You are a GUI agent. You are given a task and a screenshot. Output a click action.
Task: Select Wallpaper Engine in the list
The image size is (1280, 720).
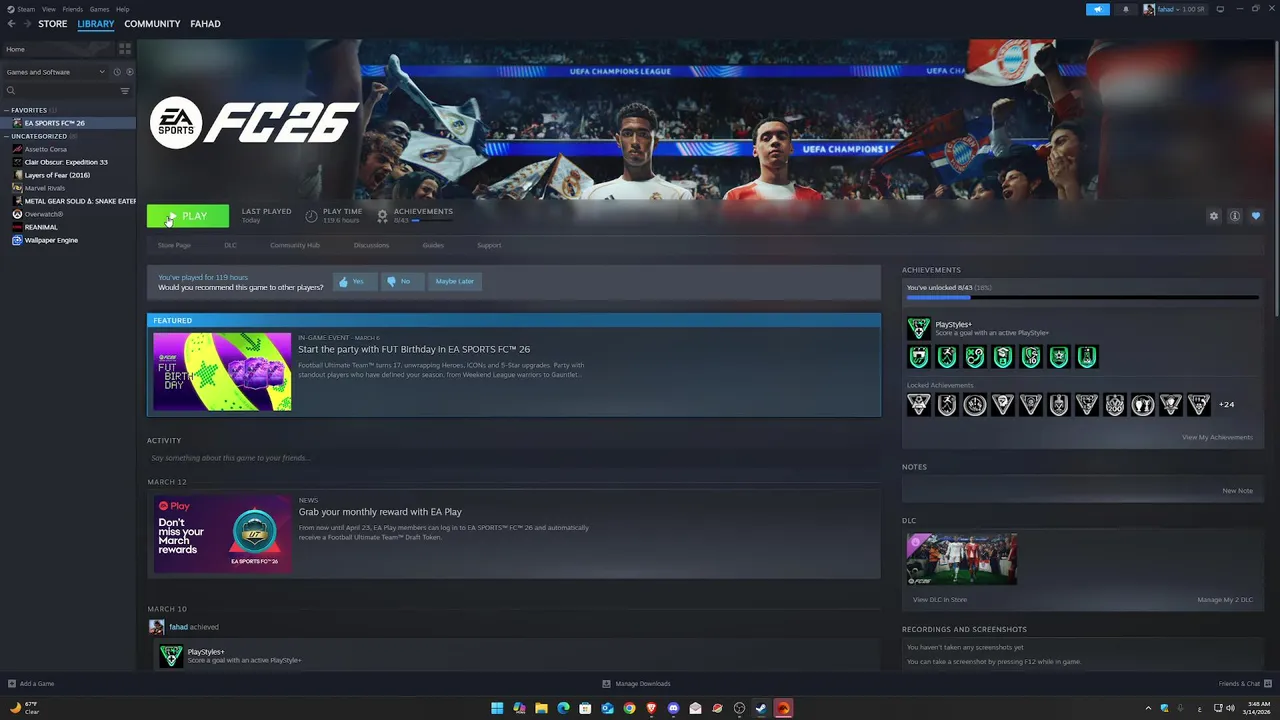pos(51,240)
